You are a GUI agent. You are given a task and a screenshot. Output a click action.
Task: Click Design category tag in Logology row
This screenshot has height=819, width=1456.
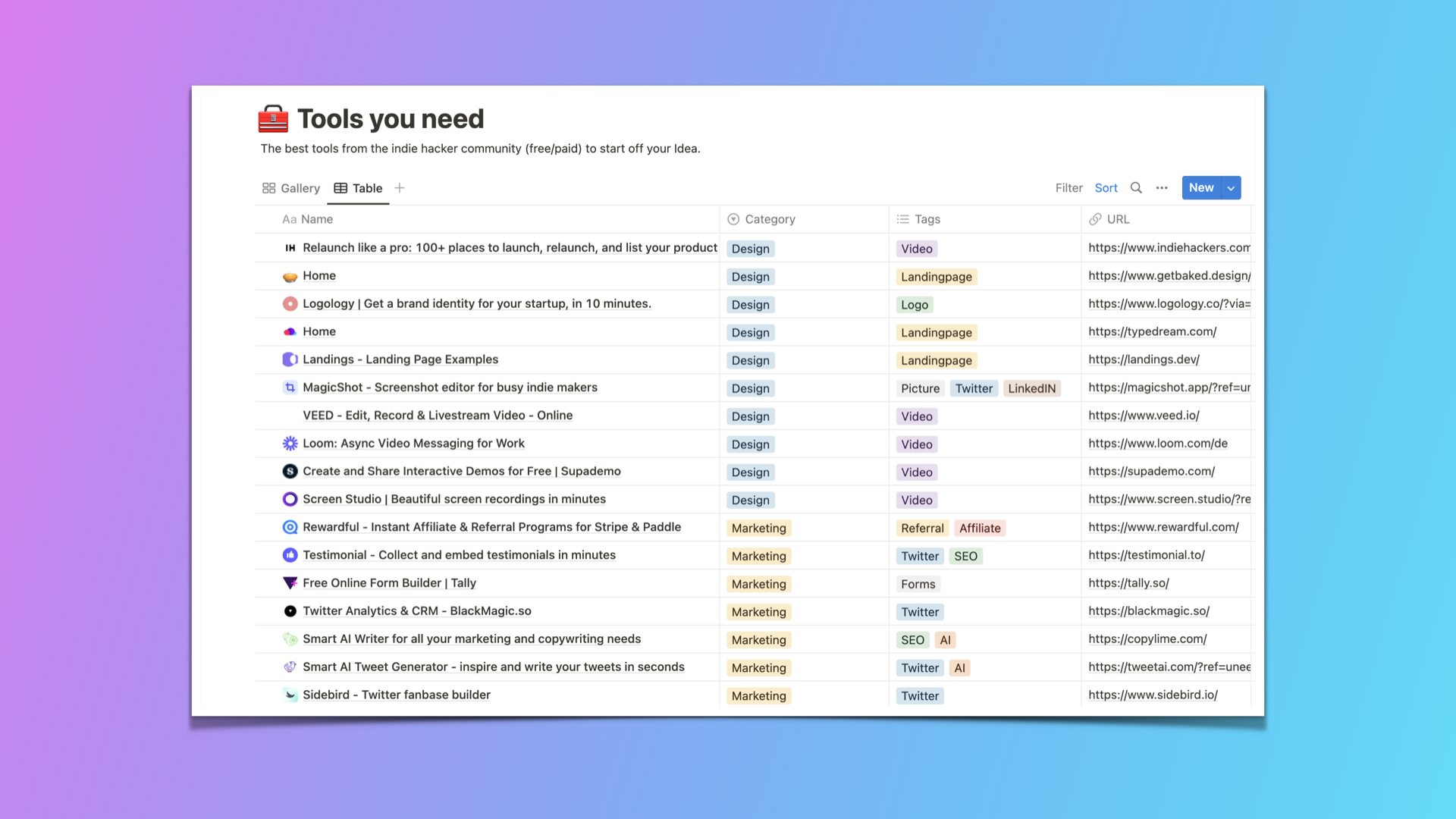tap(750, 305)
